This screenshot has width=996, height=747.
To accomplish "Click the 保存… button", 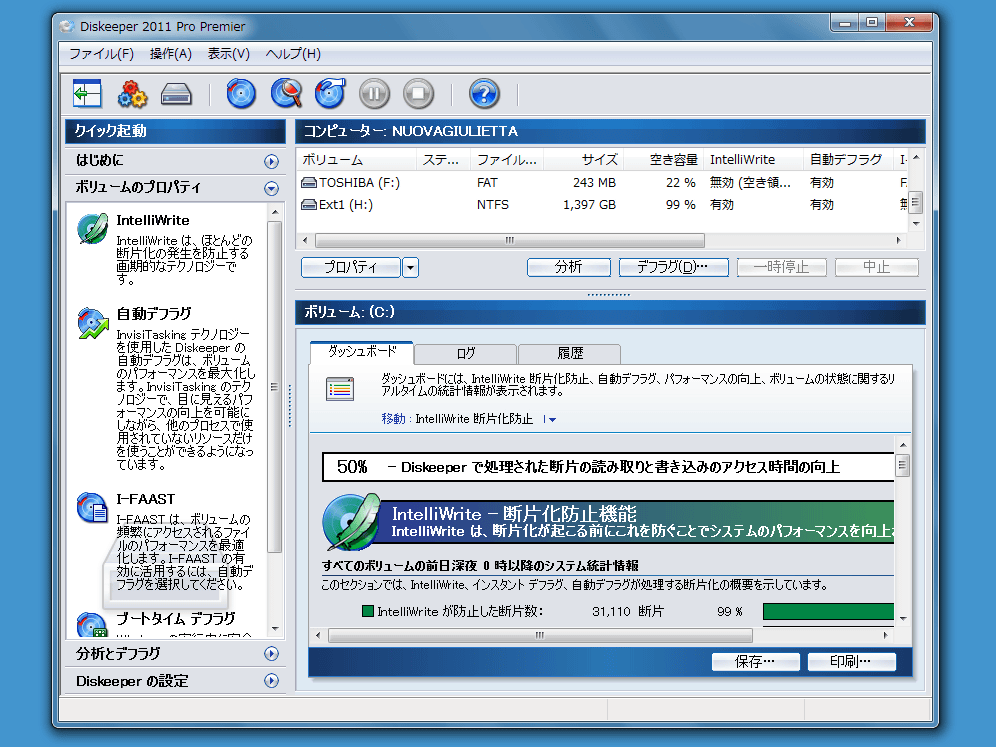I will (755, 662).
